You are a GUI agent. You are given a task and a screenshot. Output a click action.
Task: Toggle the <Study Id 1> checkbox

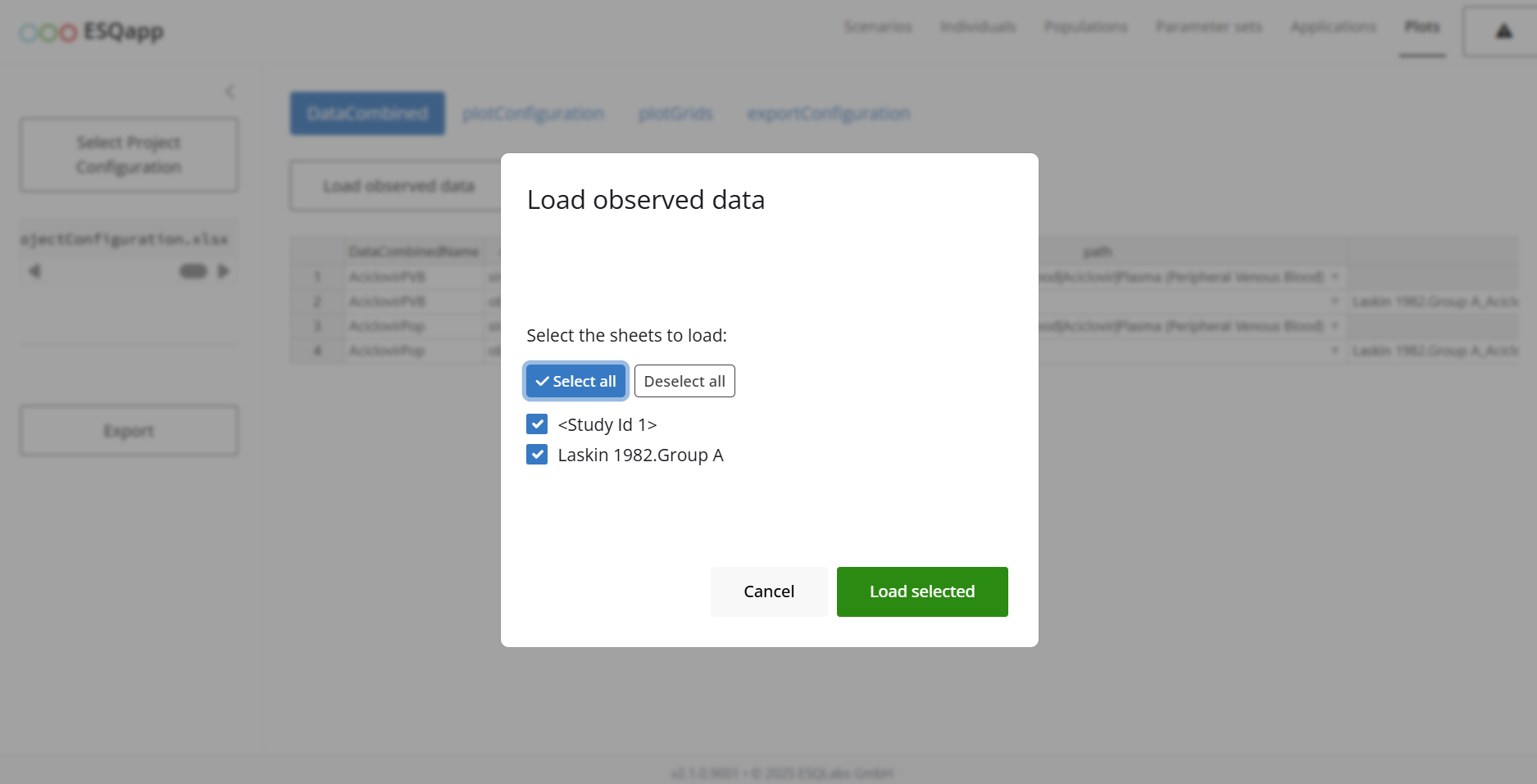pyautogui.click(x=537, y=424)
